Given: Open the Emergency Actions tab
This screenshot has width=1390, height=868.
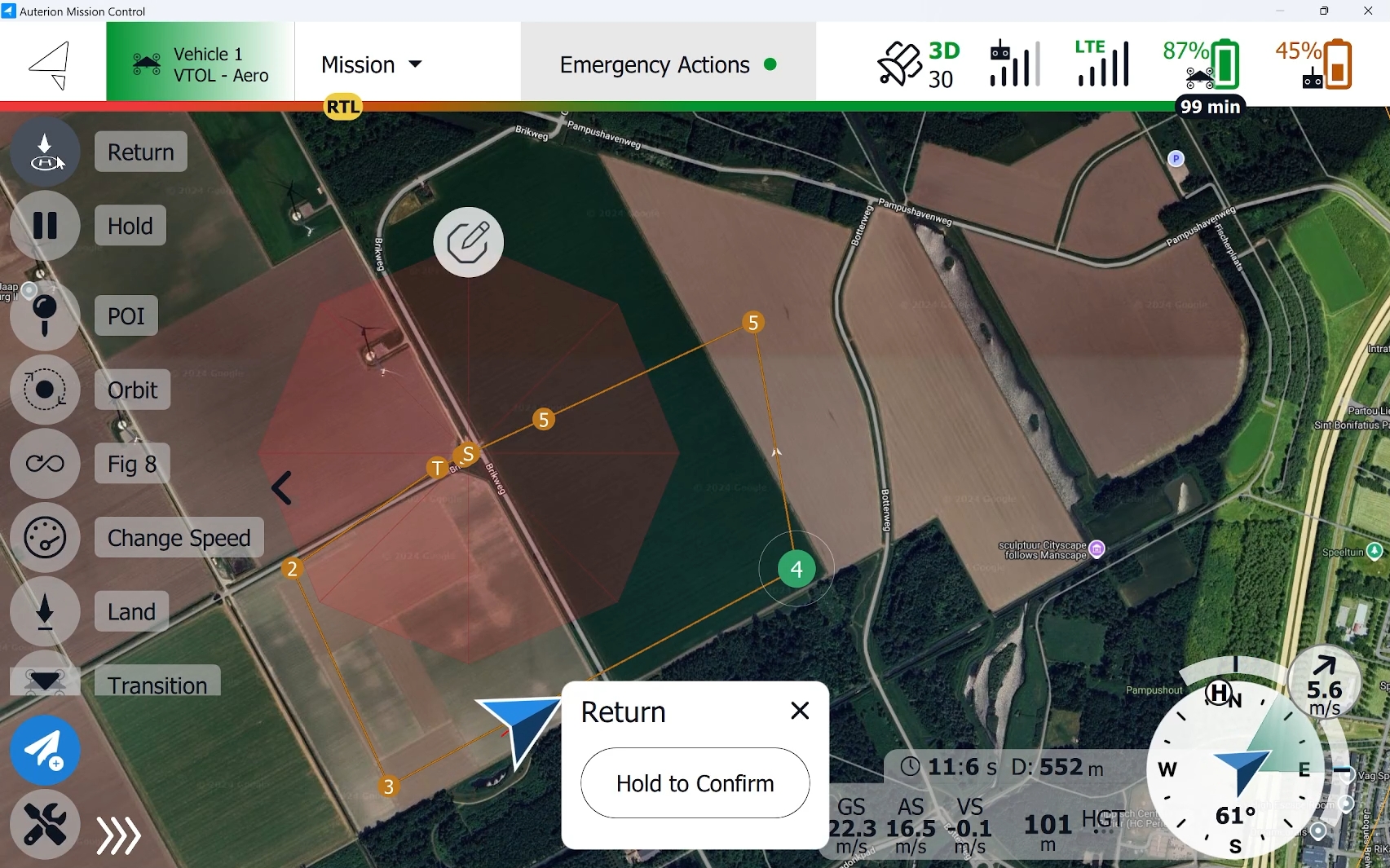Looking at the screenshot, I should [x=669, y=64].
